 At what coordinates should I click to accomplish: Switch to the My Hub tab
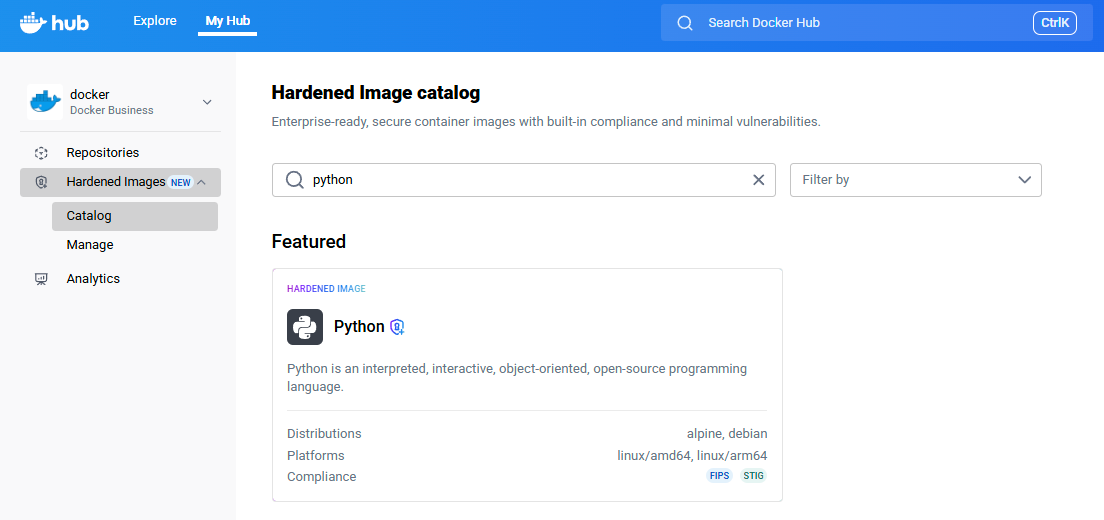pyautogui.click(x=227, y=21)
